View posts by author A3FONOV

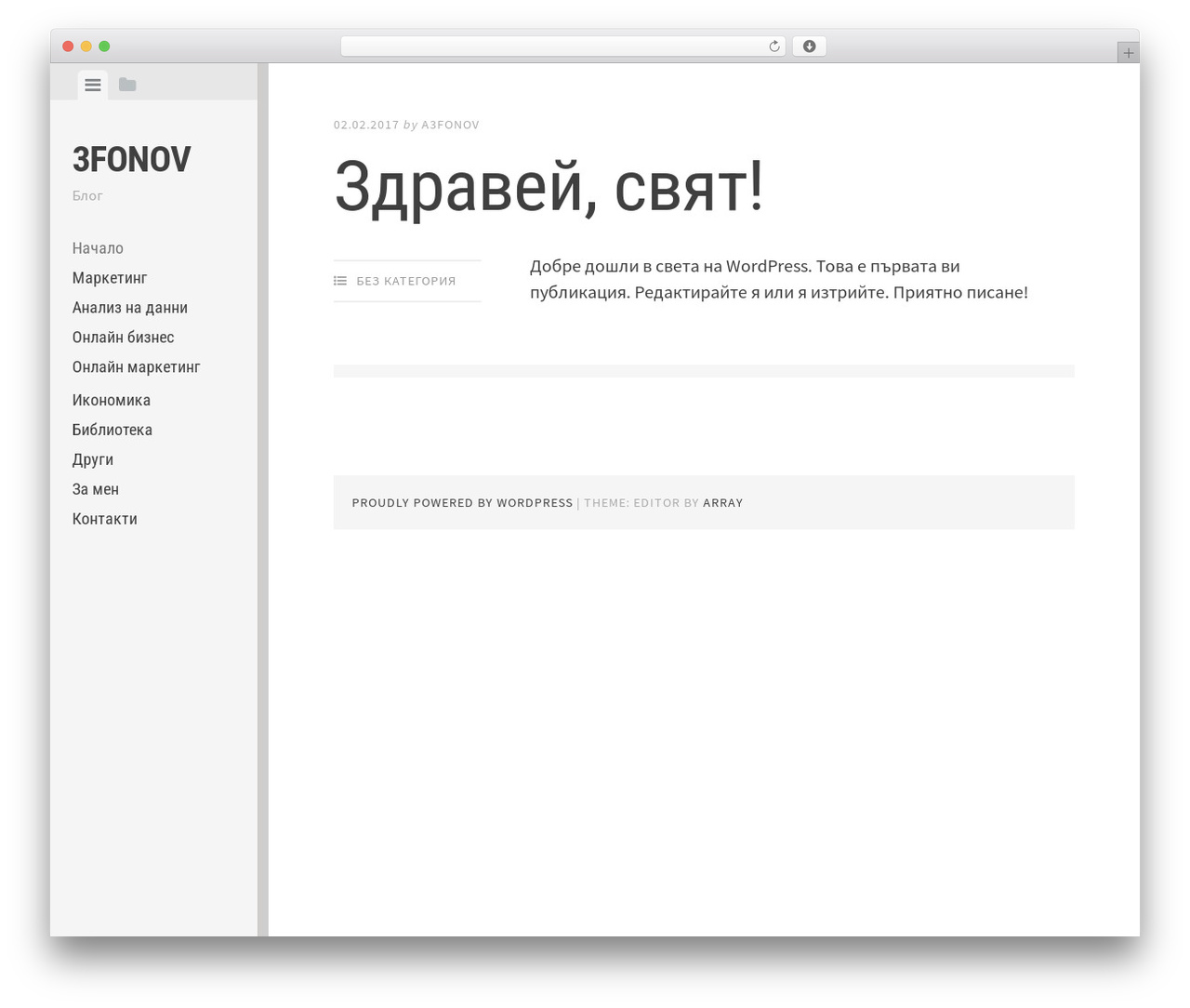[x=450, y=125]
